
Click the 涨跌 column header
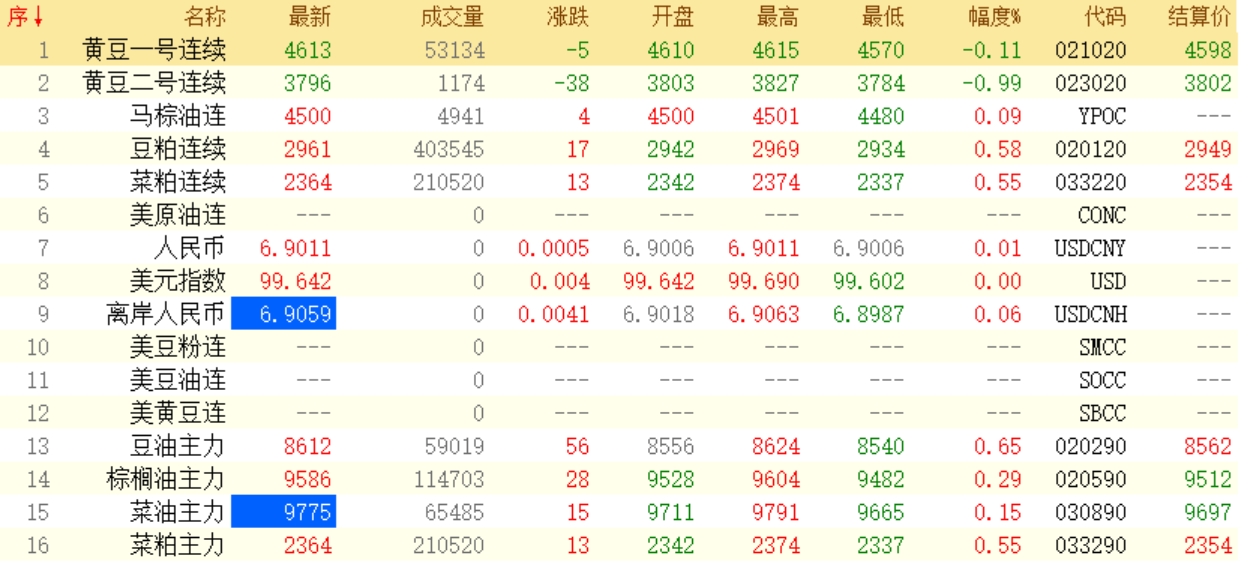coord(568,17)
